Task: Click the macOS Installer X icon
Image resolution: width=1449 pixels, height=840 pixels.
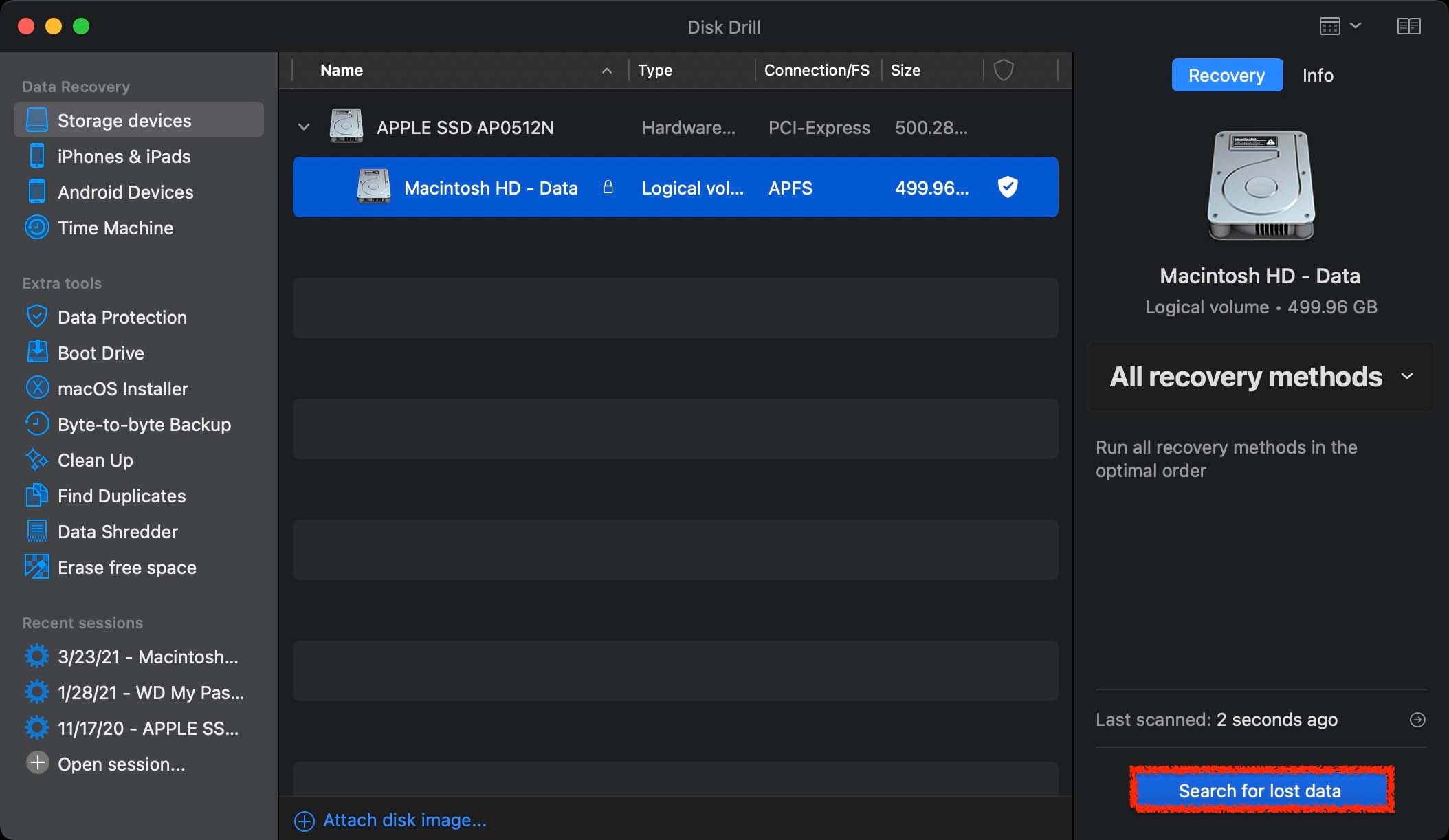Action: click(37, 388)
